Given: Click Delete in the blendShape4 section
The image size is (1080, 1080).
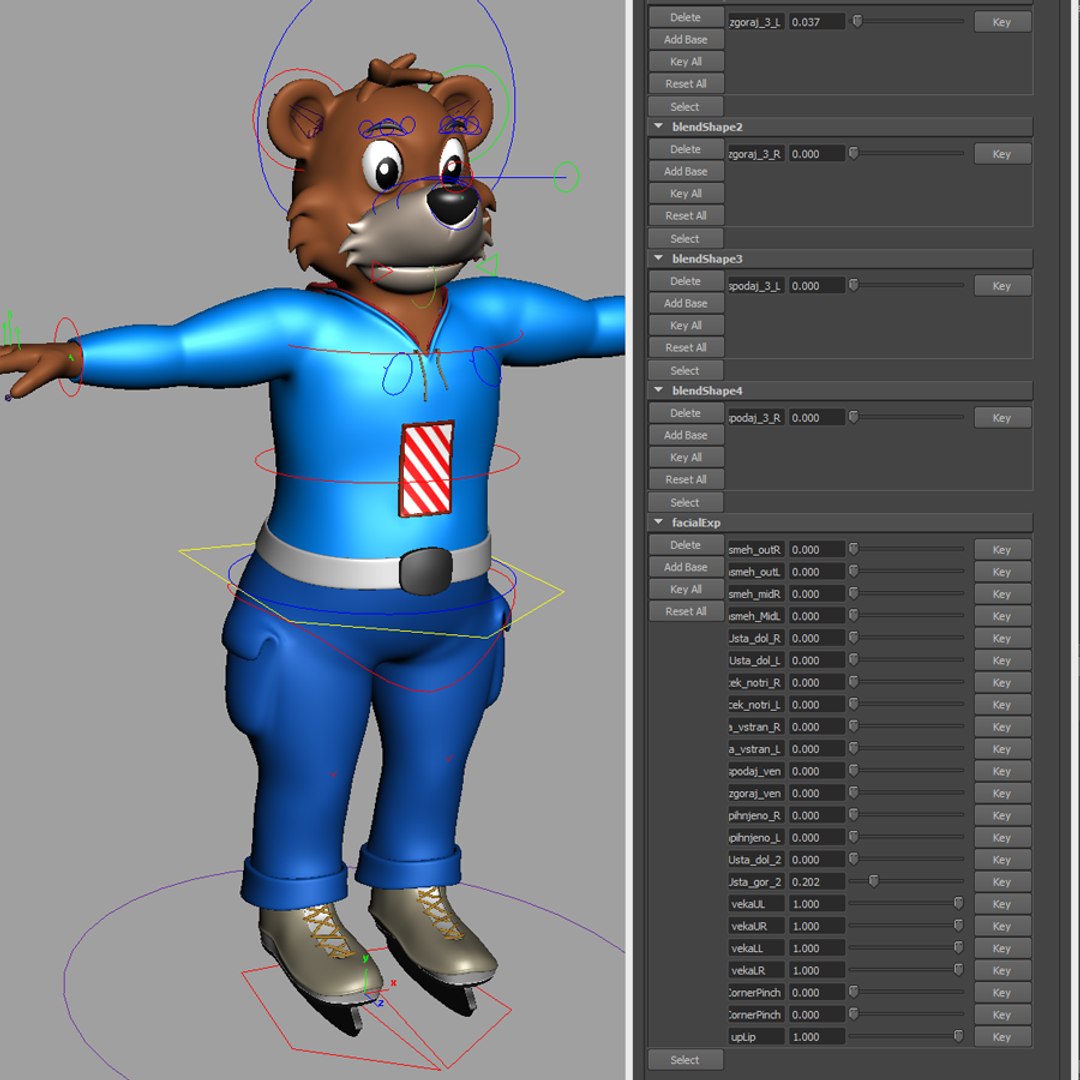Looking at the screenshot, I should [x=686, y=413].
